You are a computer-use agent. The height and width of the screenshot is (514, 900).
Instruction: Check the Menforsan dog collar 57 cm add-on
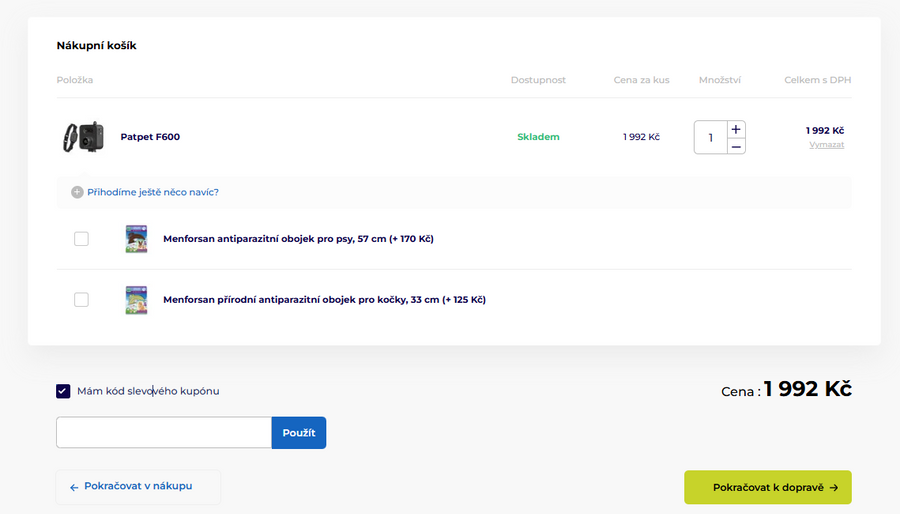pos(81,239)
